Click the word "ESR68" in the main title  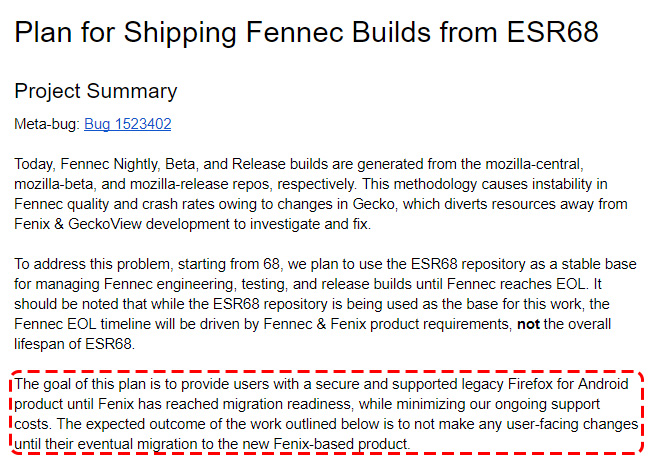[x=552, y=32]
